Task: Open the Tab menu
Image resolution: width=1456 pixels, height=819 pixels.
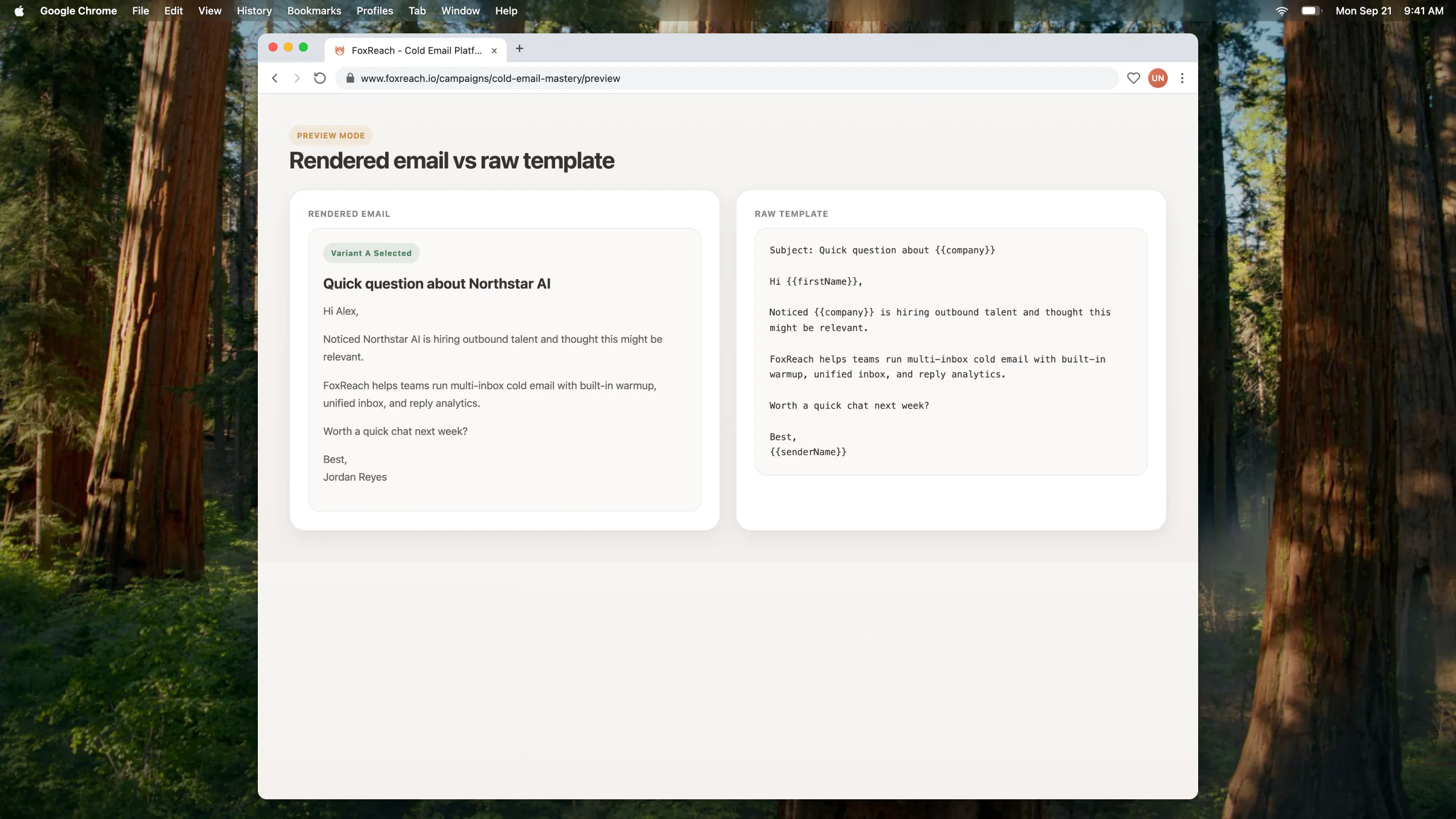Action: click(x=417, y=11)
